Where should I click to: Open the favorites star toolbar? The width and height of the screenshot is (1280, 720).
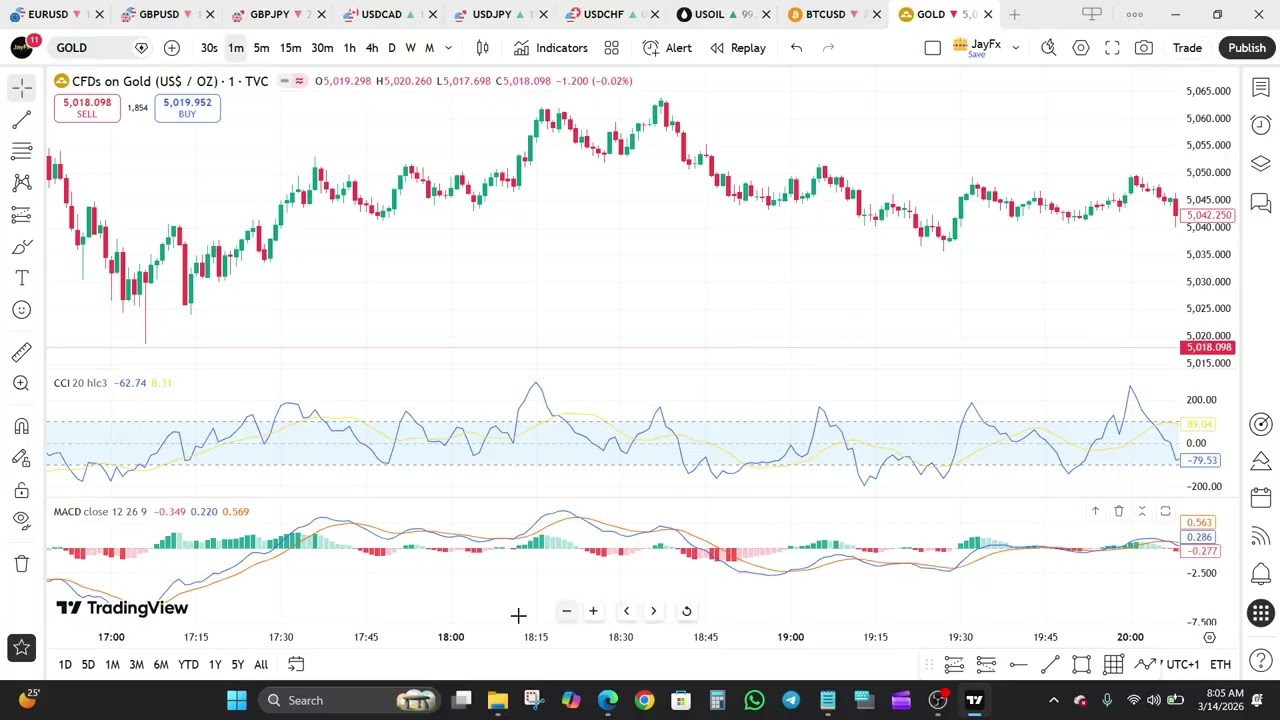[x=22, y=648]
